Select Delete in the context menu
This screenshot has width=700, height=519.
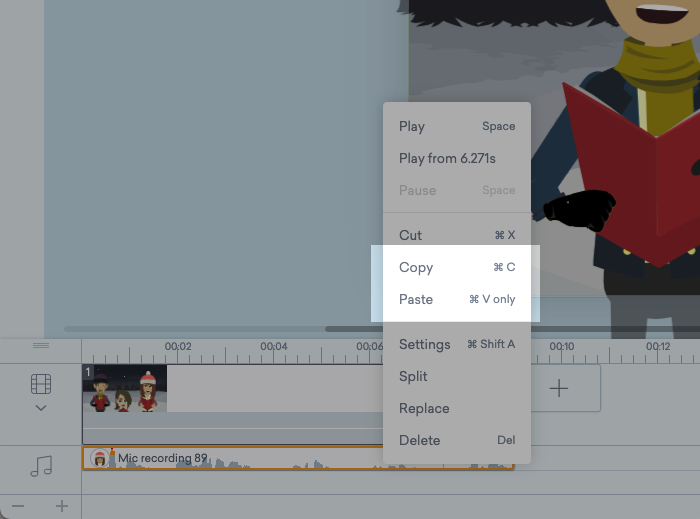457,440
